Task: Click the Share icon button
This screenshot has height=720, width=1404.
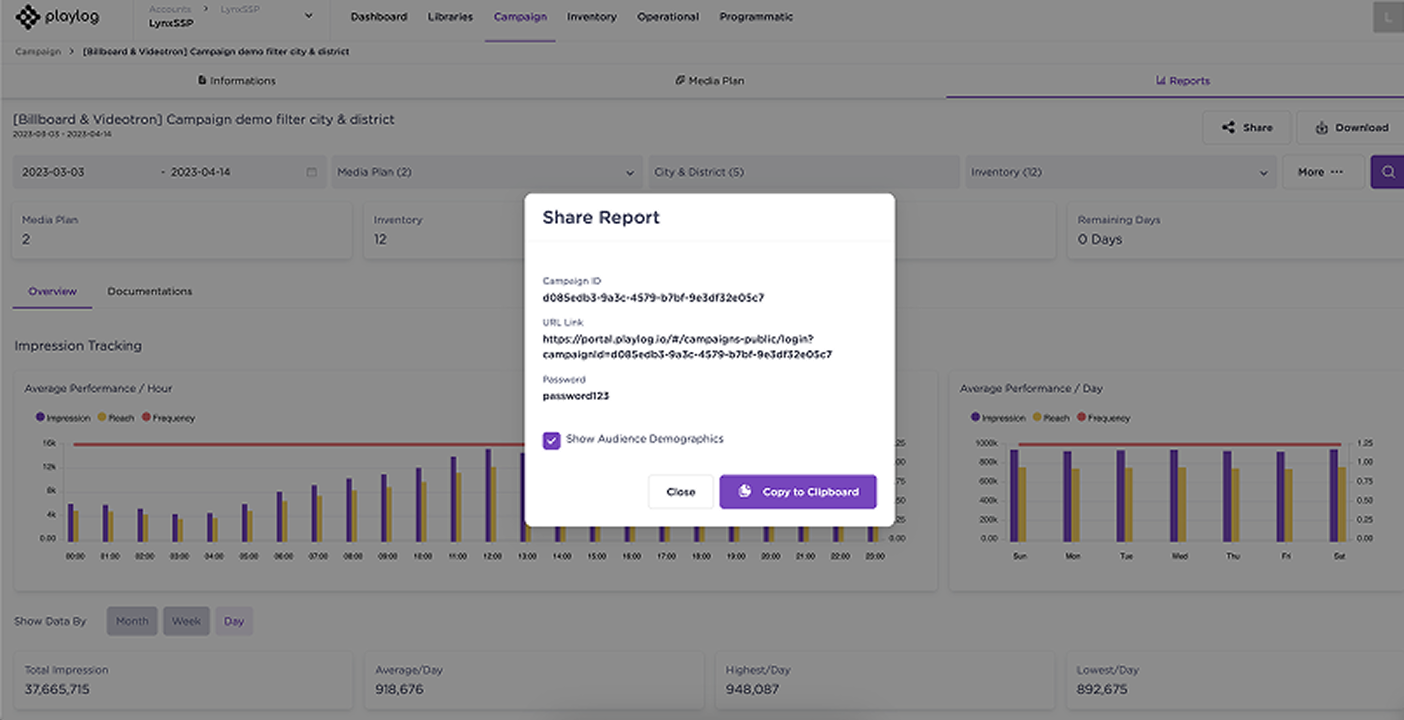Action: tap(1247, 128)
